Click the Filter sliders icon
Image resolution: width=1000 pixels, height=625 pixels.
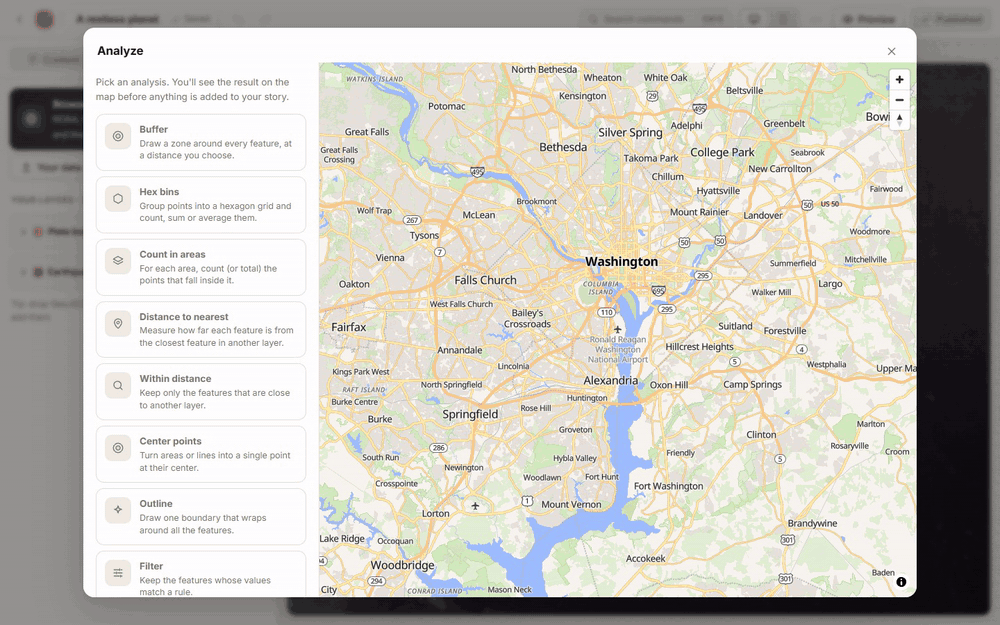click(118, 573)
